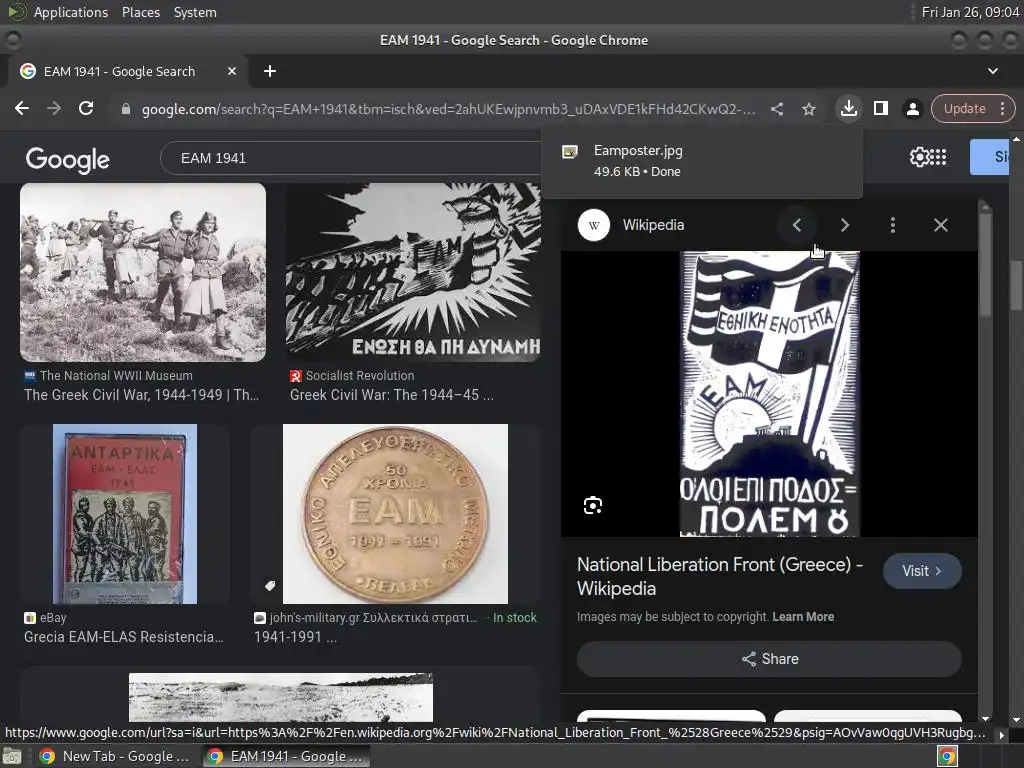This screenshot has height=768, width=1024.
Task: Open the Chrome downloads icon
Action: click(848, 108)
